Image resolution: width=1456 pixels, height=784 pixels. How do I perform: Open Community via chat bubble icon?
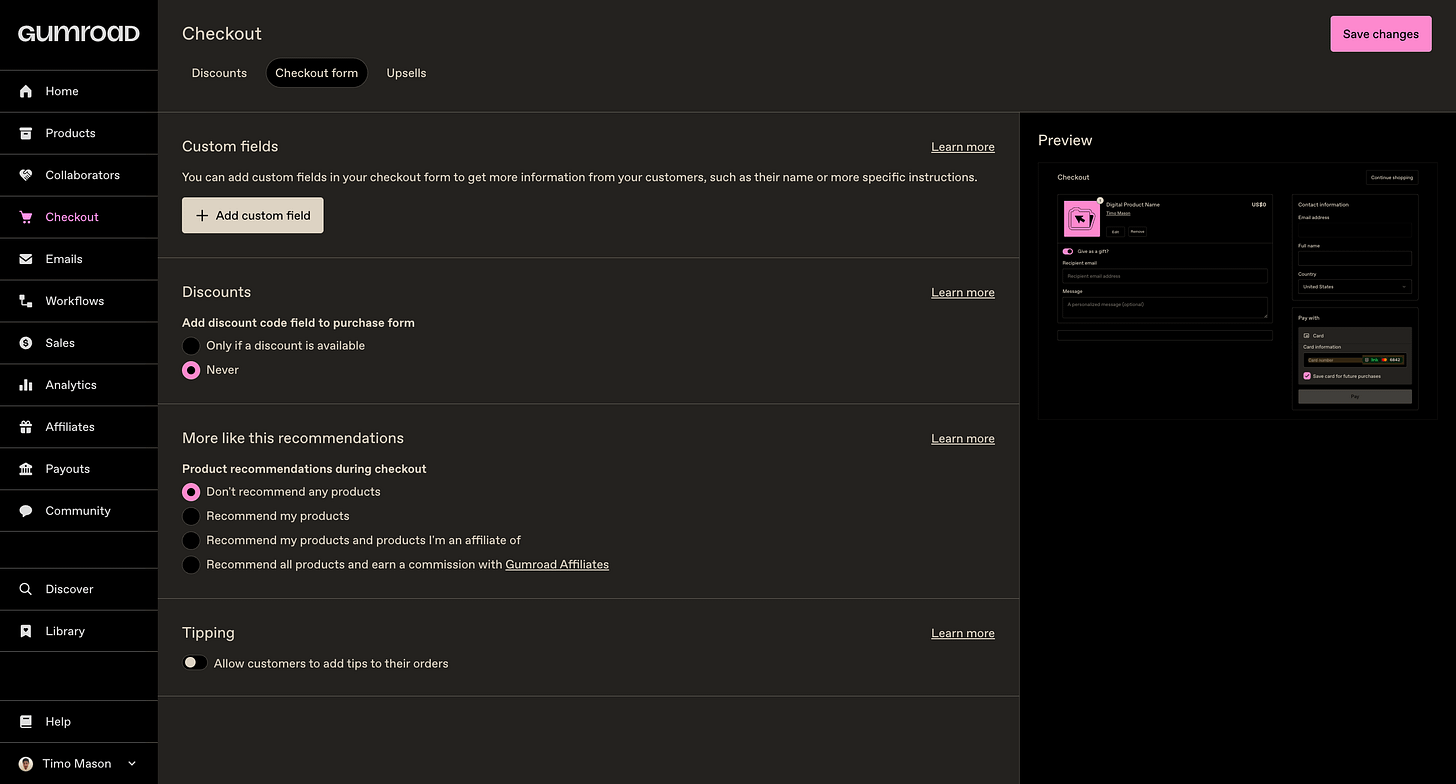point(26,511)
